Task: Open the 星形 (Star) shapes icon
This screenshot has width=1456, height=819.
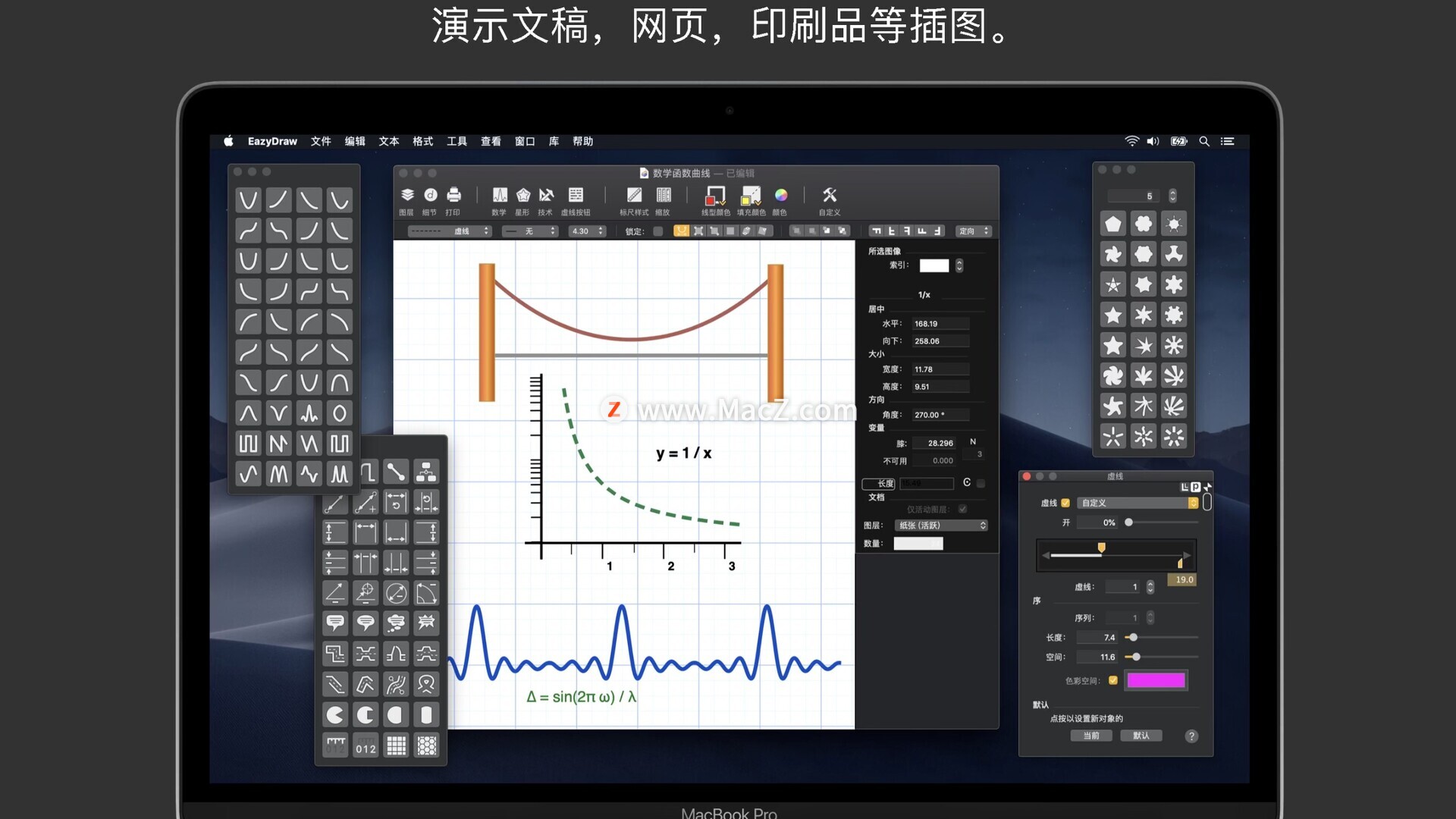Action: tap(522, 196)
